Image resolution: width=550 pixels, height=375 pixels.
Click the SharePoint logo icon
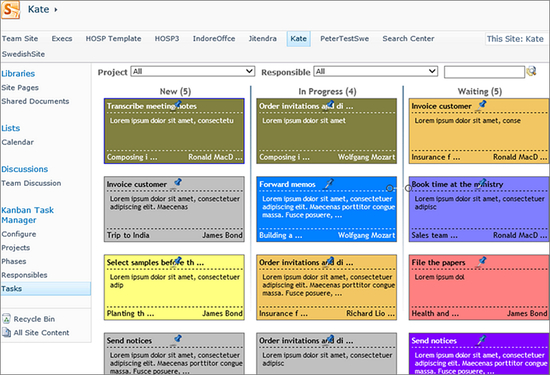(x=10, y=9)
